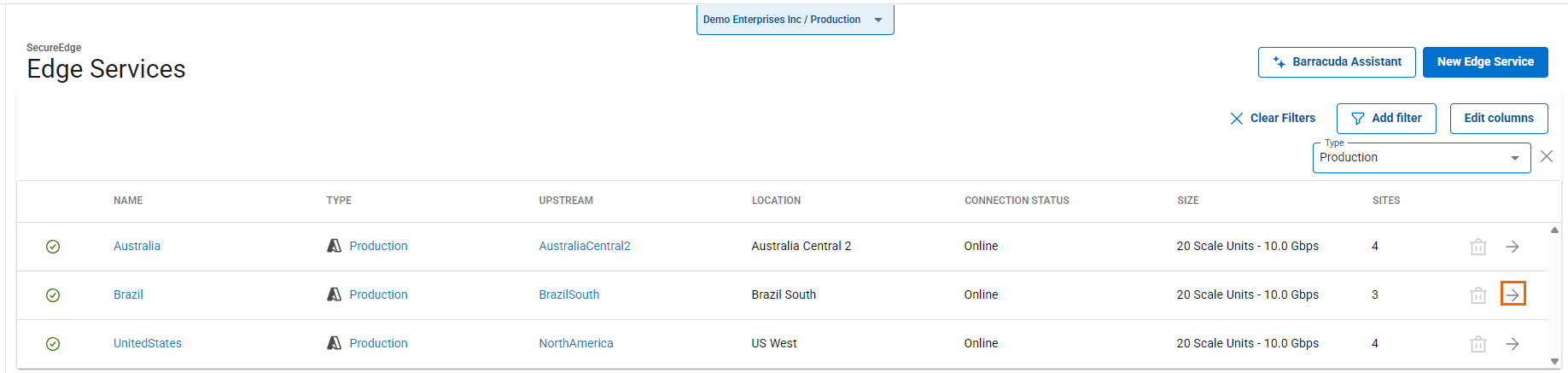Screen dimensions: 1568x373
Task: Create a New Edge Service
Action: pyautogui.click(x=1484, y=62)
